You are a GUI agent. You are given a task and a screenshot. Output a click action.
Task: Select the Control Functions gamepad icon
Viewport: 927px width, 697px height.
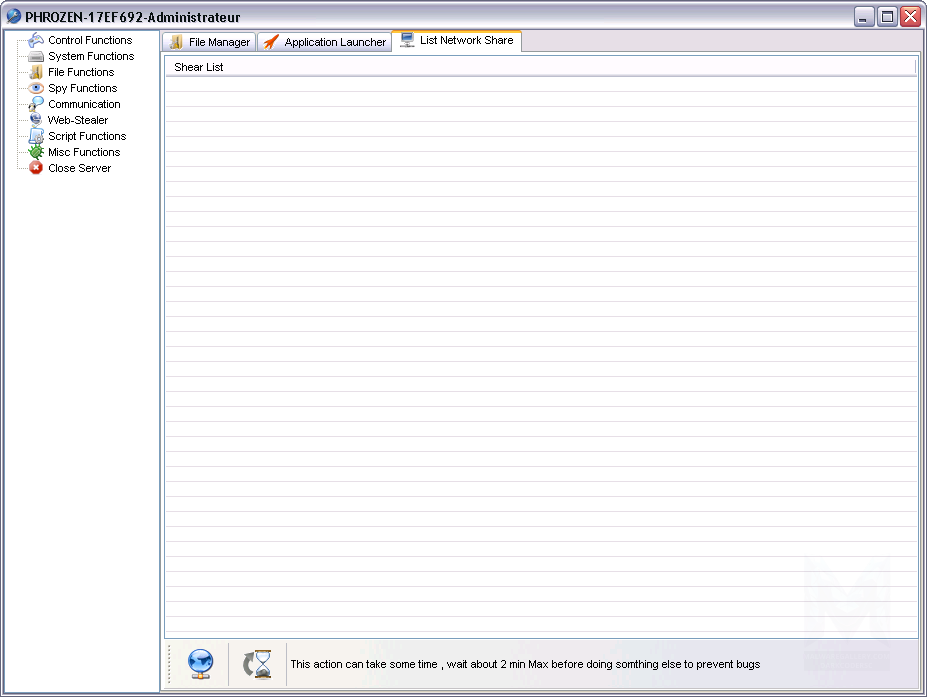(x=36, y=40)
